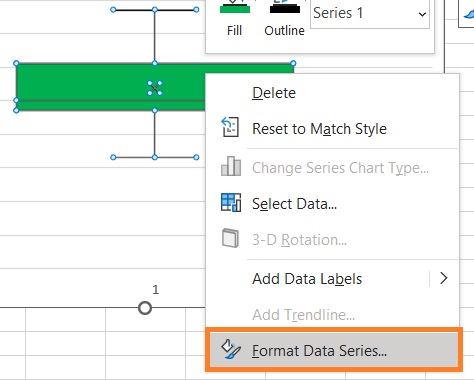This screenshot has width=474, height=380.
Task: Click the greyed Add Trendline... entry
Action: 303,314
